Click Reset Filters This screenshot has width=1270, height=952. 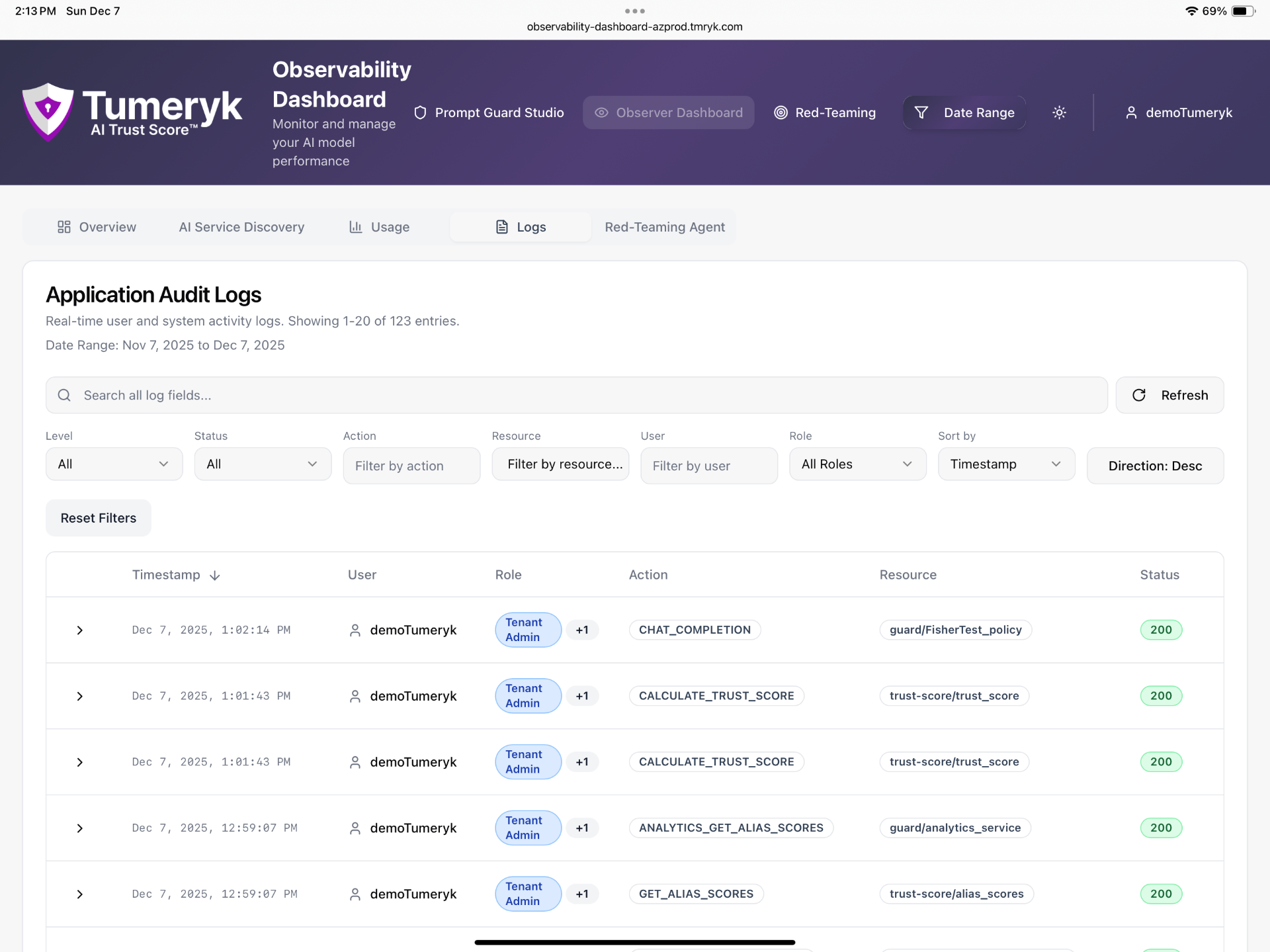(99, 518)
